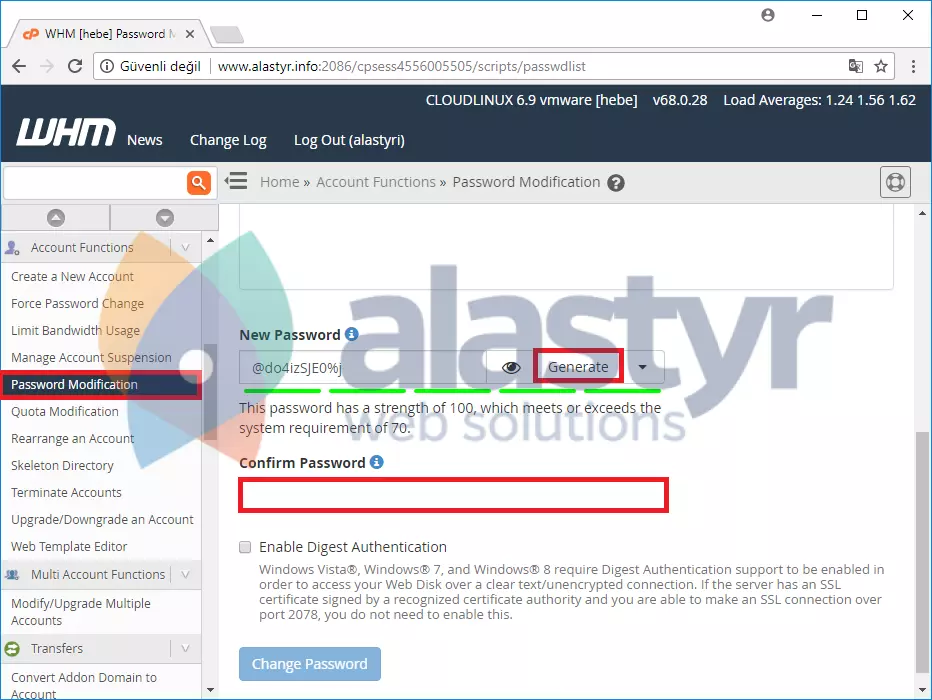The width and height of the screenshot is (932, 700).
Task: Focus the sidebar search box
Action: click(95, 182)
